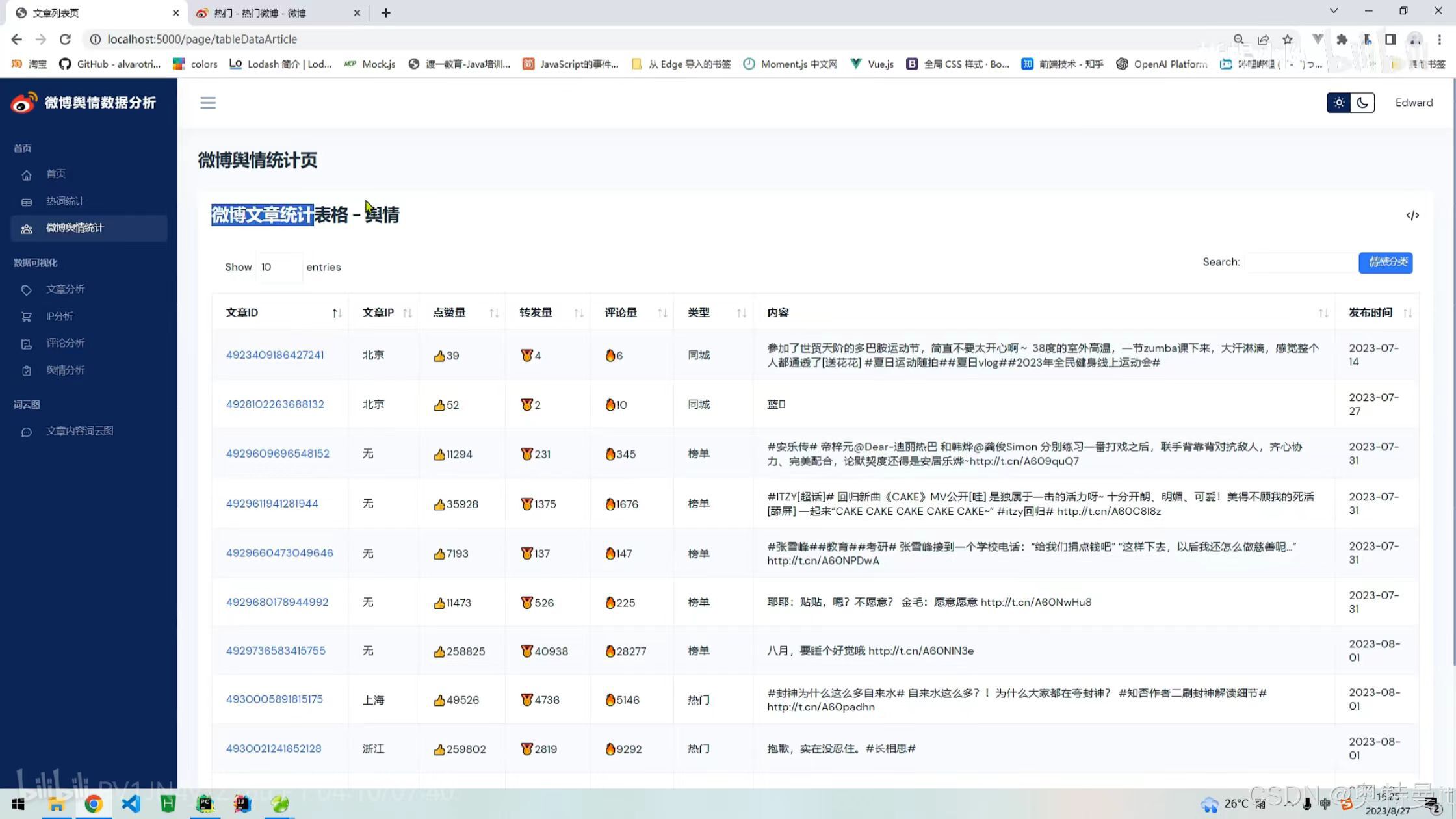Focus the Search input field
The width and height of the screenshot is (1456, 819).
(x=1300, y=263)
